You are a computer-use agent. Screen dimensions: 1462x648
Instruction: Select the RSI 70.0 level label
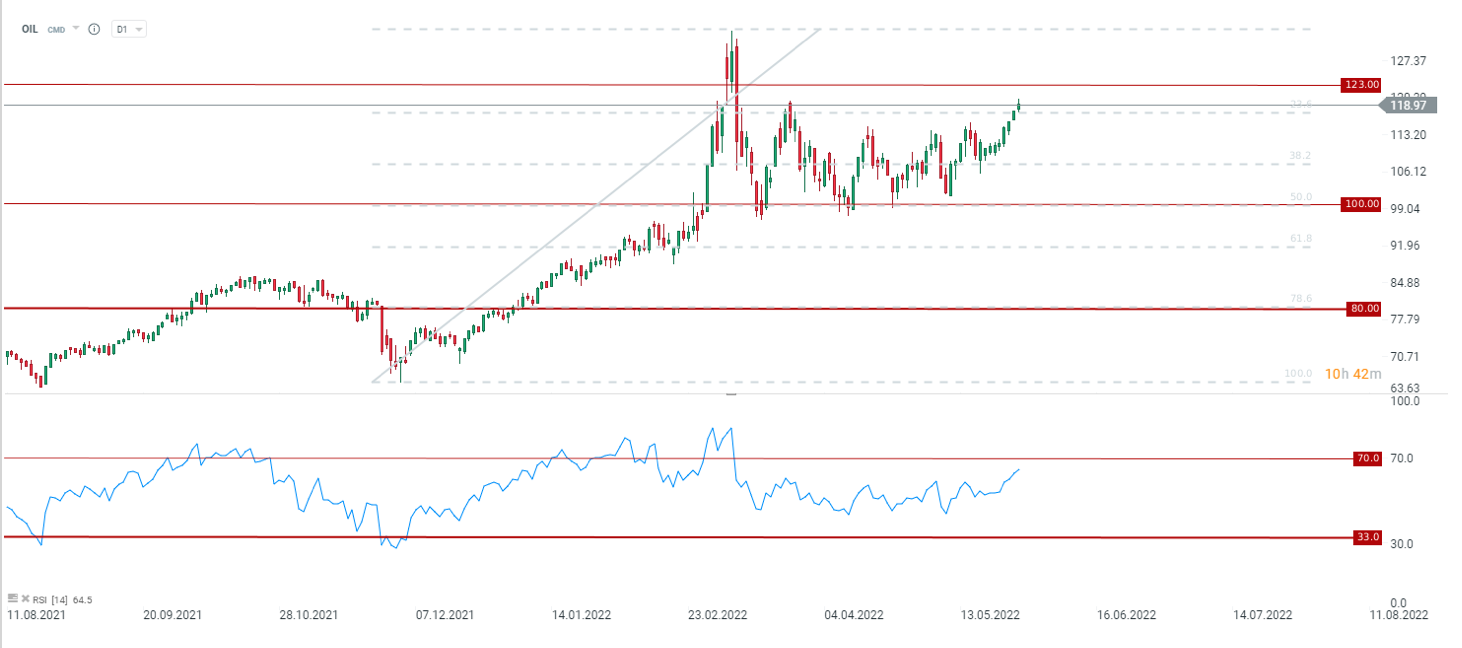[x=1367, y=458]
